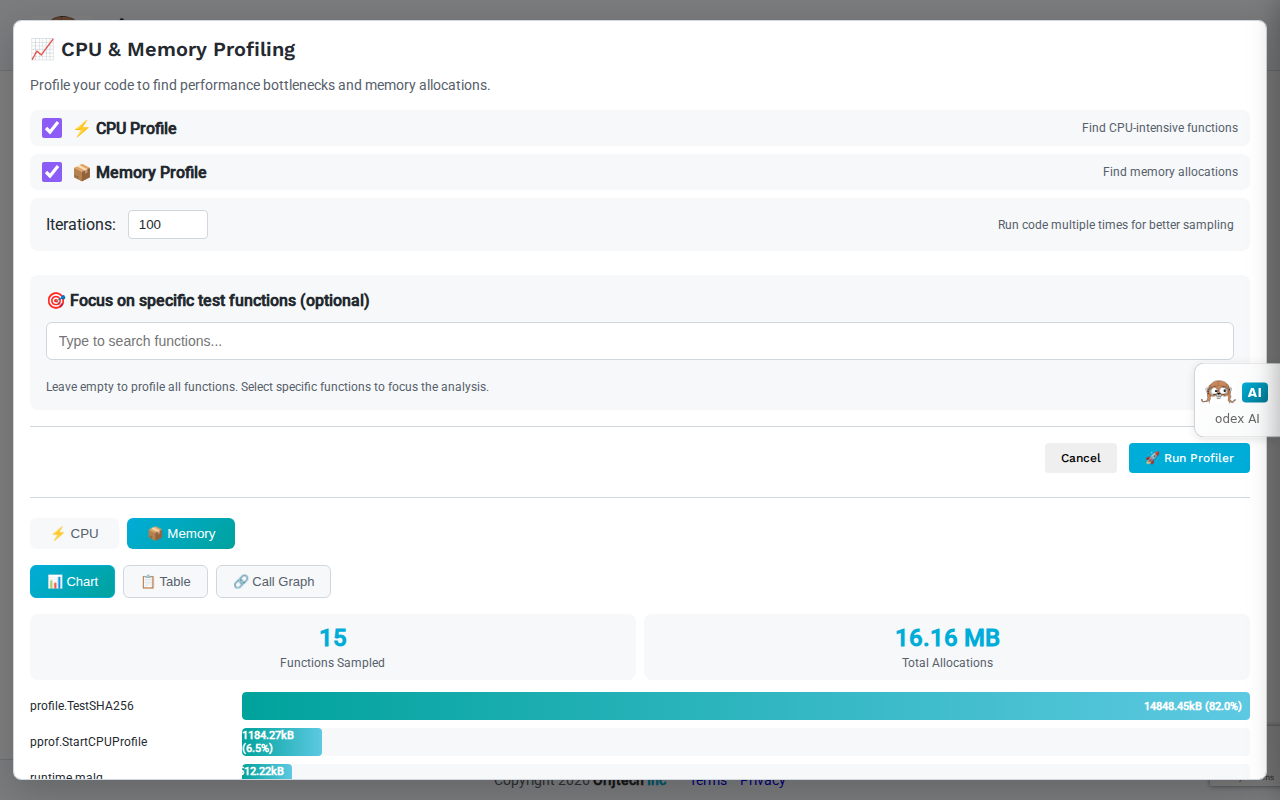Screen dimensions: 1280x800
Task: Click the lightning icon next to CPU Profile
Action: click(81, 128)
